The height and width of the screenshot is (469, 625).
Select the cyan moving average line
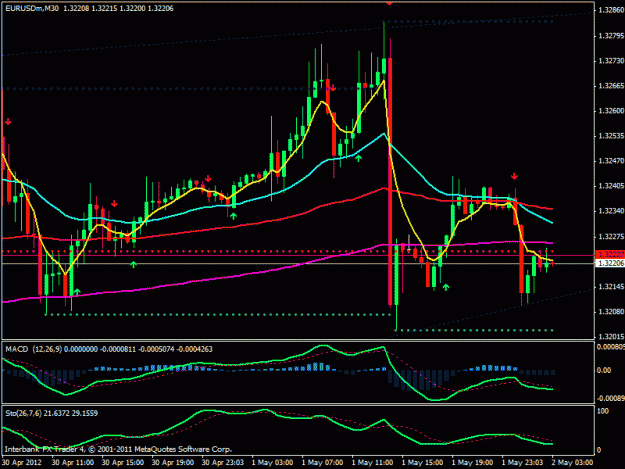(x=415, y=170)
